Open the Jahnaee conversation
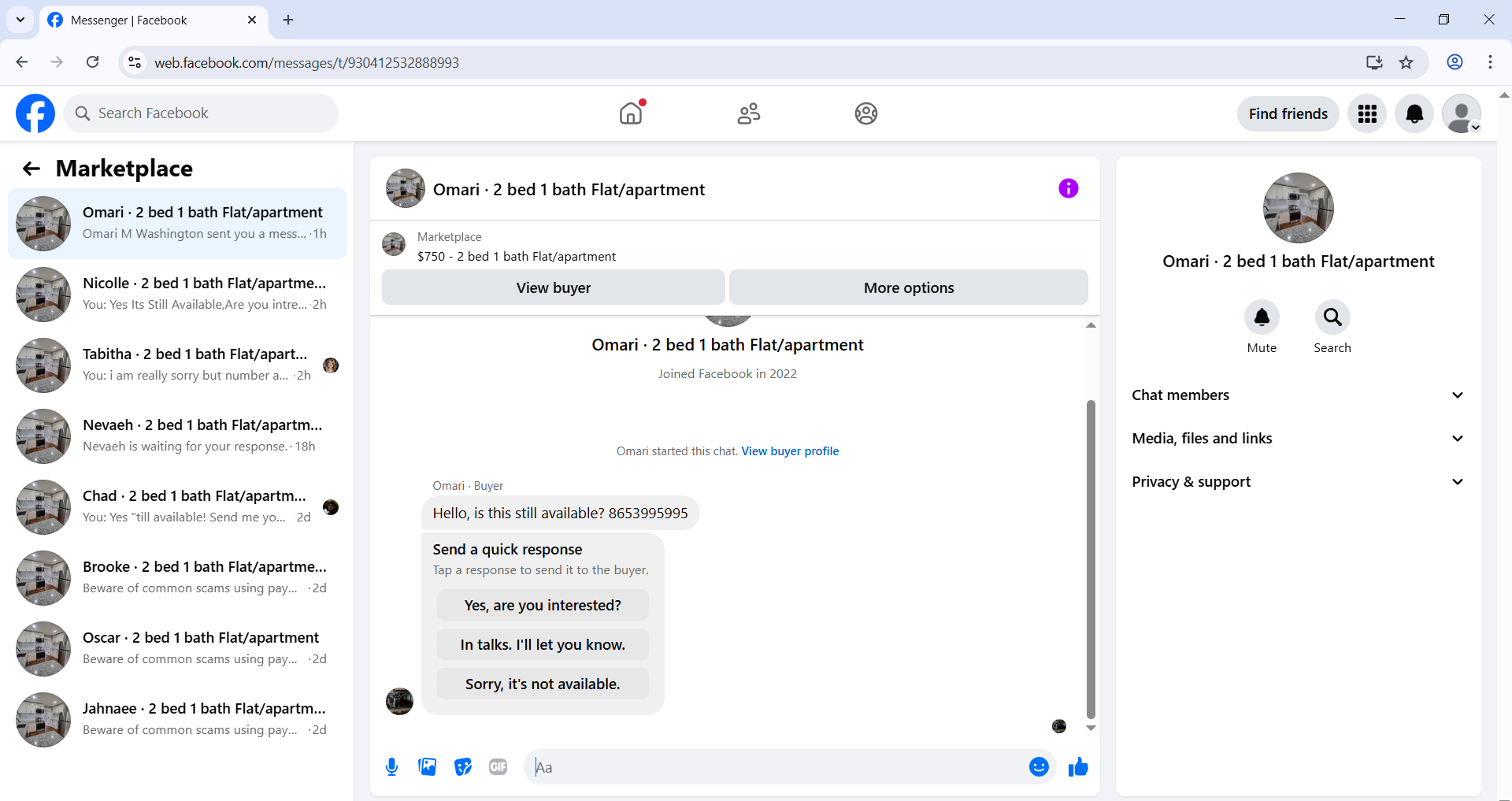Image resolution: width=1512 pixels, height=801 pixels. point(177,720)
